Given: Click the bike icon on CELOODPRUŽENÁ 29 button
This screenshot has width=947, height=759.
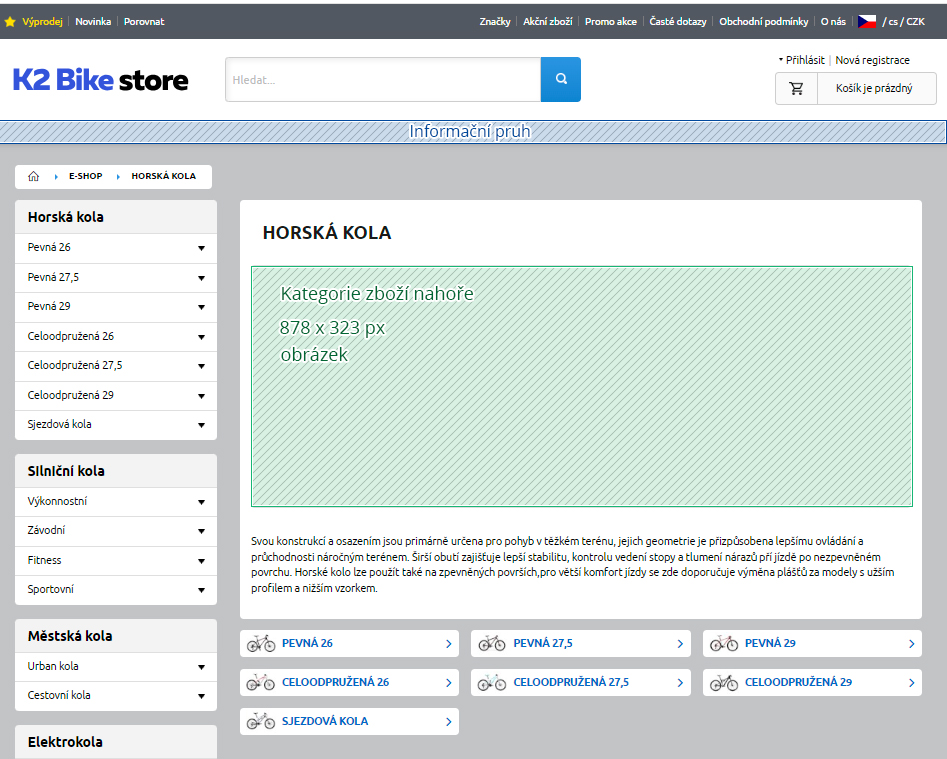Looking at the screenshot, I should coord(723,682).
